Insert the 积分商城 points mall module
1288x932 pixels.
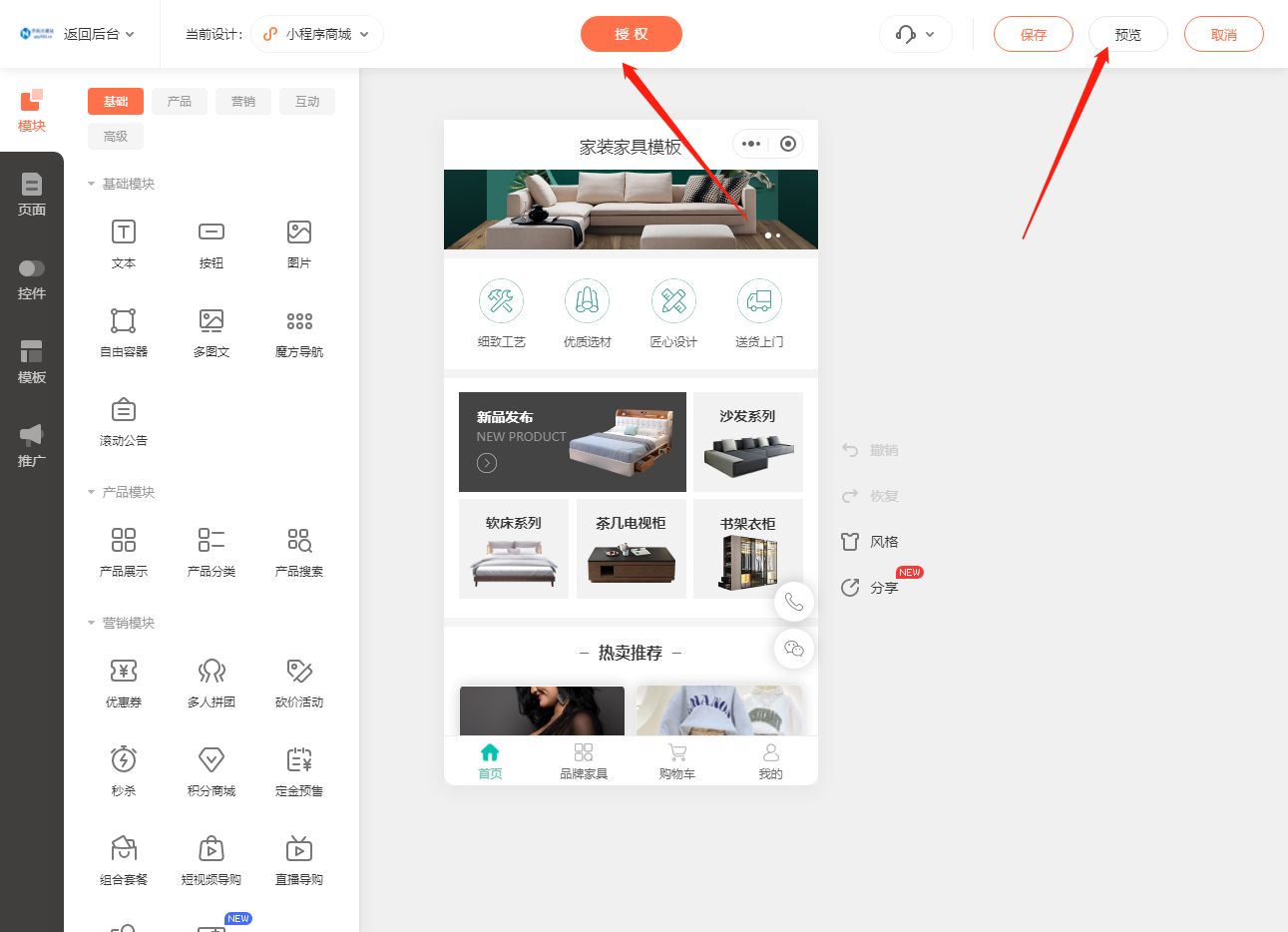(x=212, y=772)
